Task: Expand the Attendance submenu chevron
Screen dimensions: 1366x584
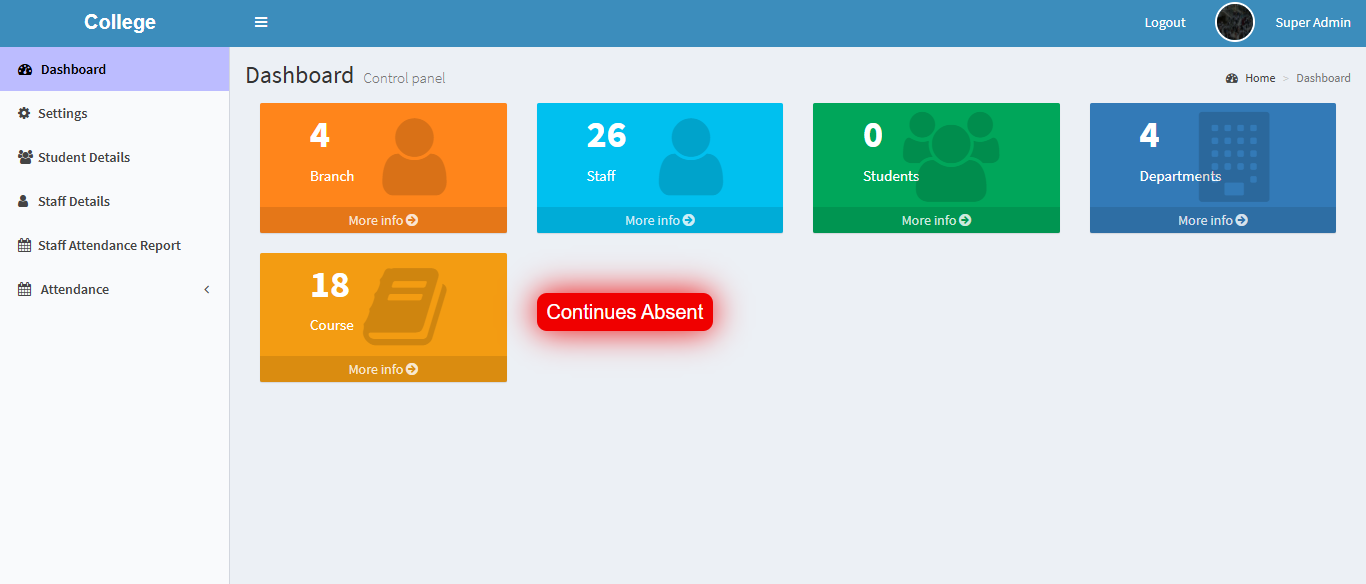Action: click(x=207, y=290)
